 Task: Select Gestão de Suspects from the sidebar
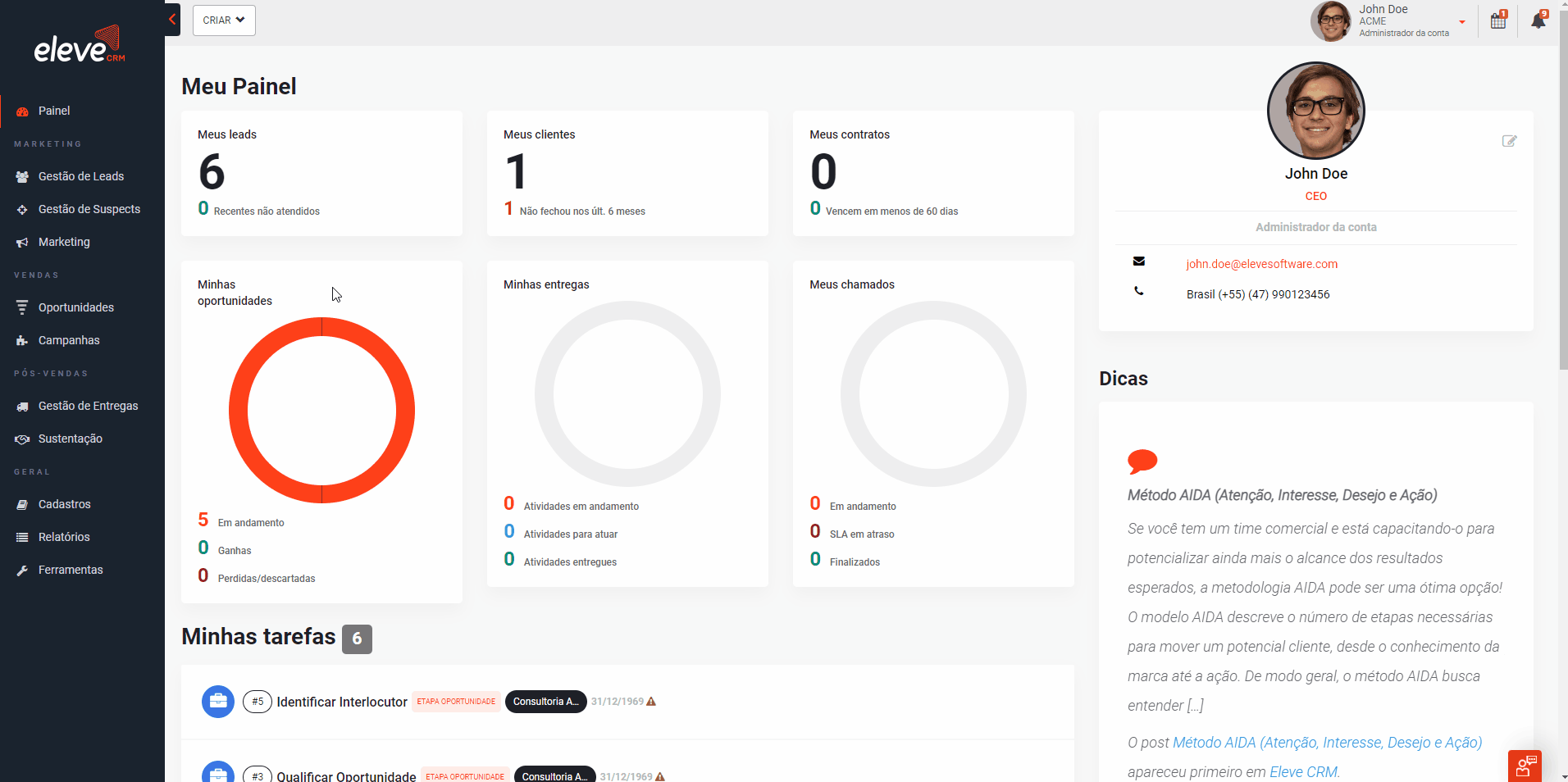[88, 209]
